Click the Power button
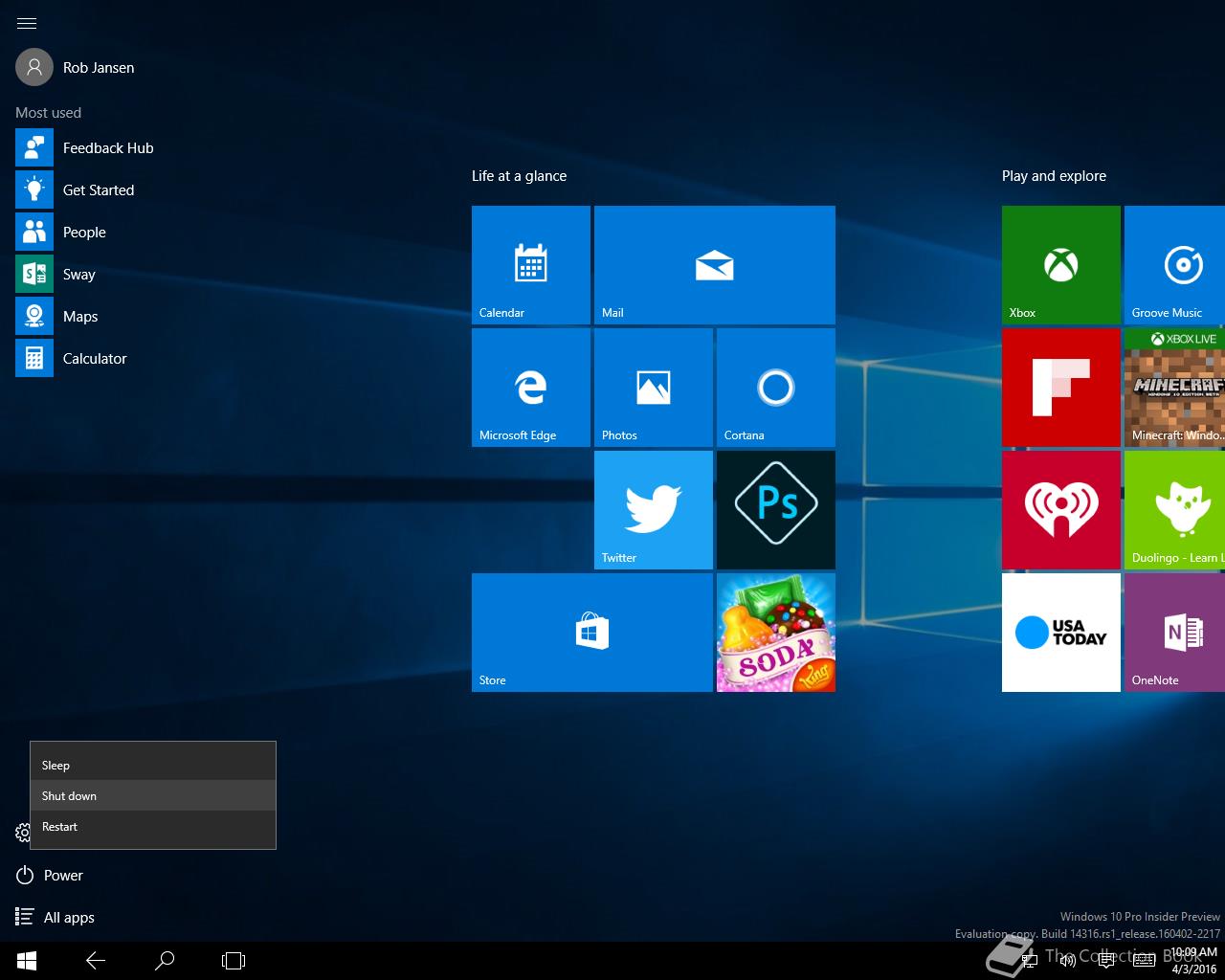The width and height of the screenshot is (1225, 980). [x=50, y=876]
